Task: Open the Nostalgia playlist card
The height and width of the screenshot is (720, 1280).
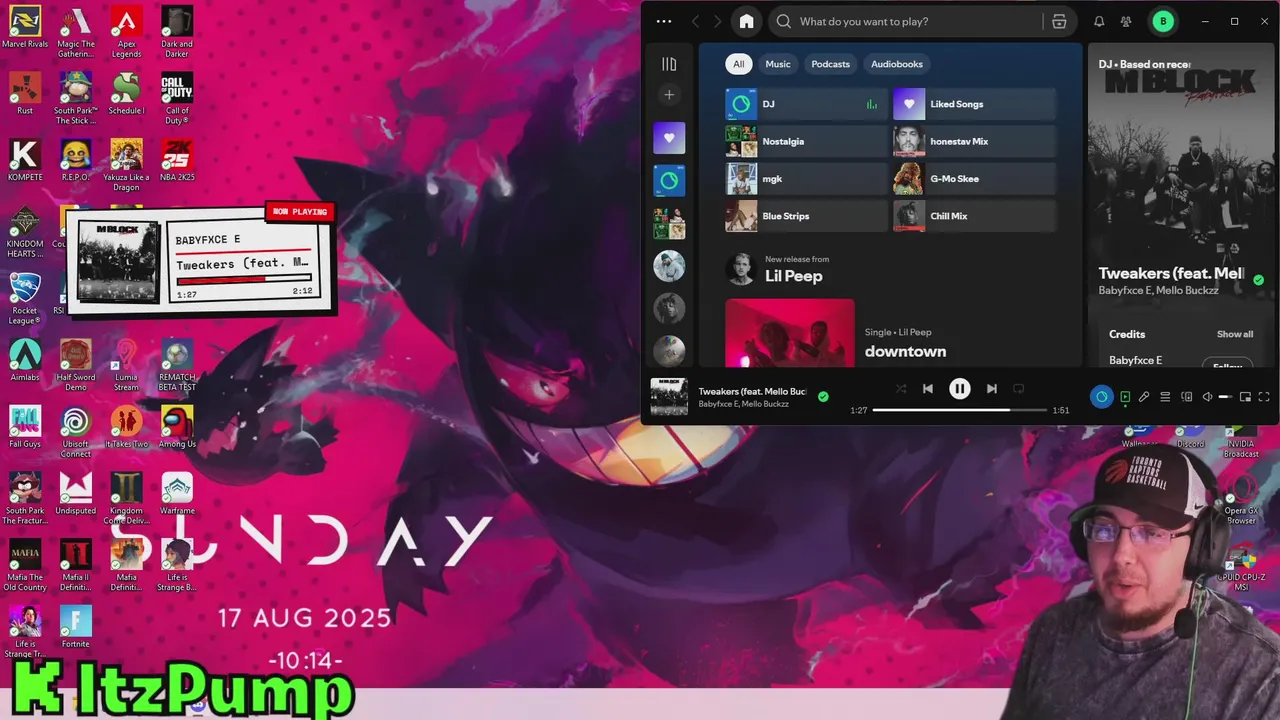Action: click(806, 141)
